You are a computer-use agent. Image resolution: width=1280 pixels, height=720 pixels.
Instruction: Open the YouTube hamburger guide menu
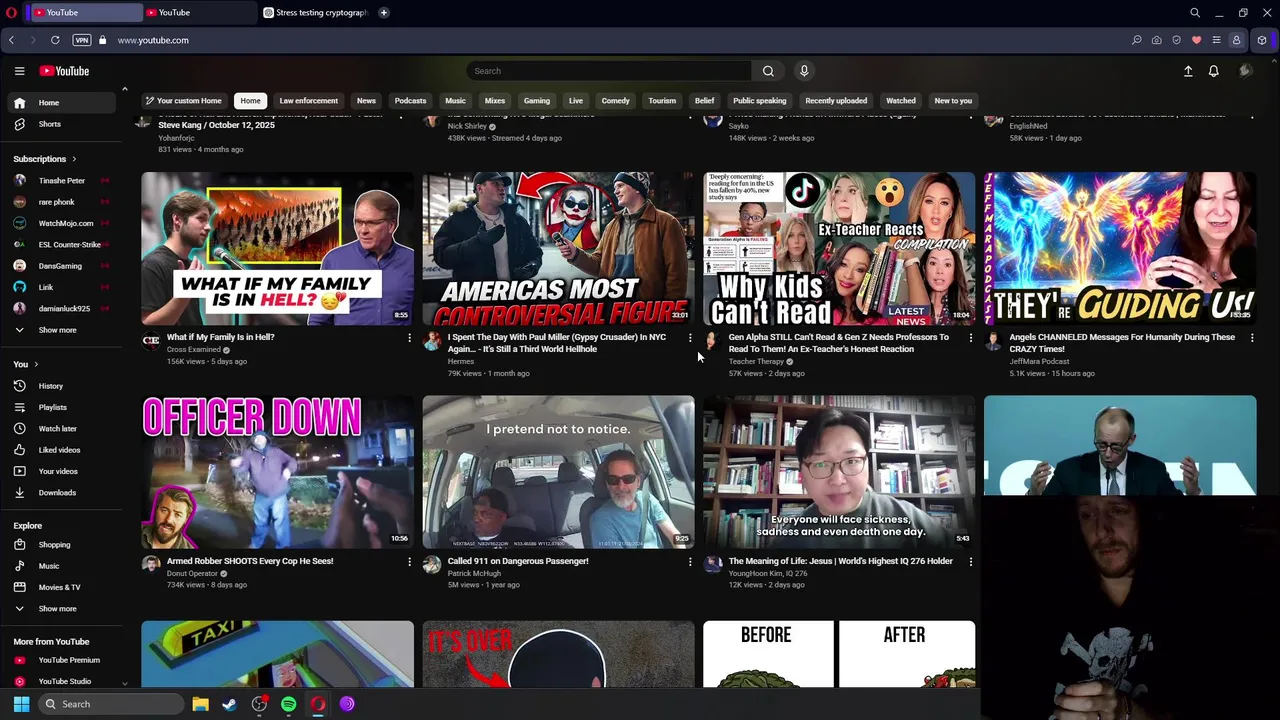pyautogui.click(x=19, y=71)
